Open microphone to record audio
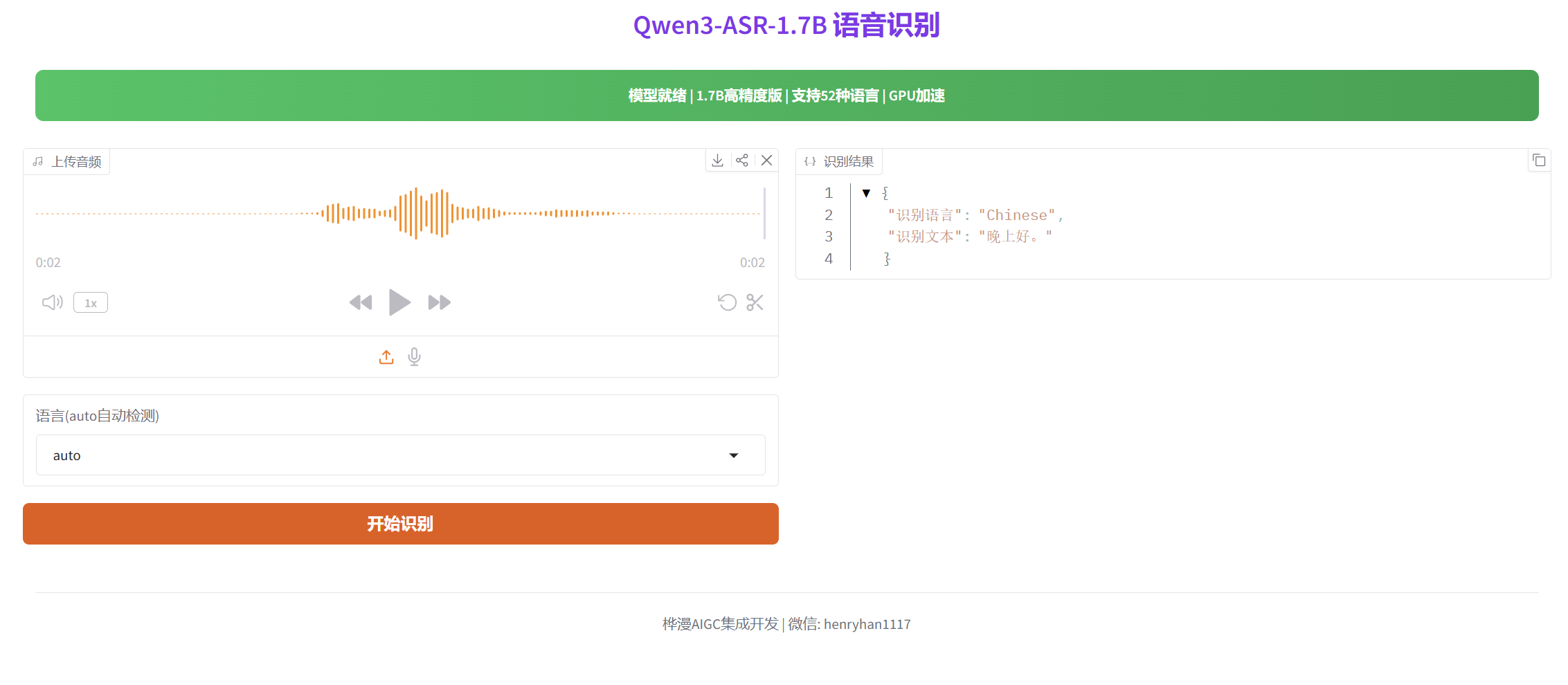Image resolution: width=1568 pixels, height=685 pixels. [x=414, y=356]
